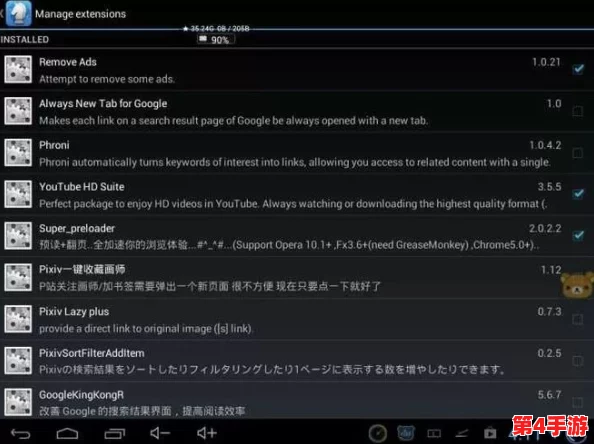Tap the Android back navigation arrow
The height and width of the screenshot is (444, 594).
point(20,433)
